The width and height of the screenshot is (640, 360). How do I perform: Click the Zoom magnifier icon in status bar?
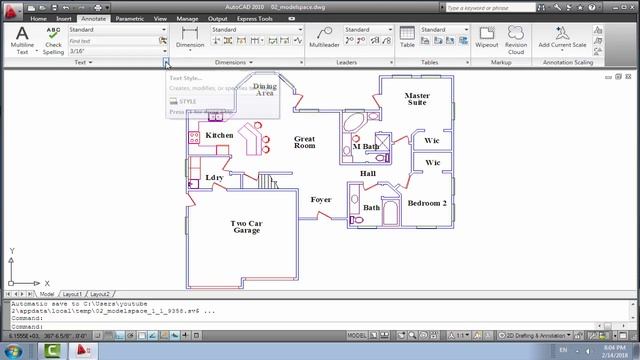point(412,336)
